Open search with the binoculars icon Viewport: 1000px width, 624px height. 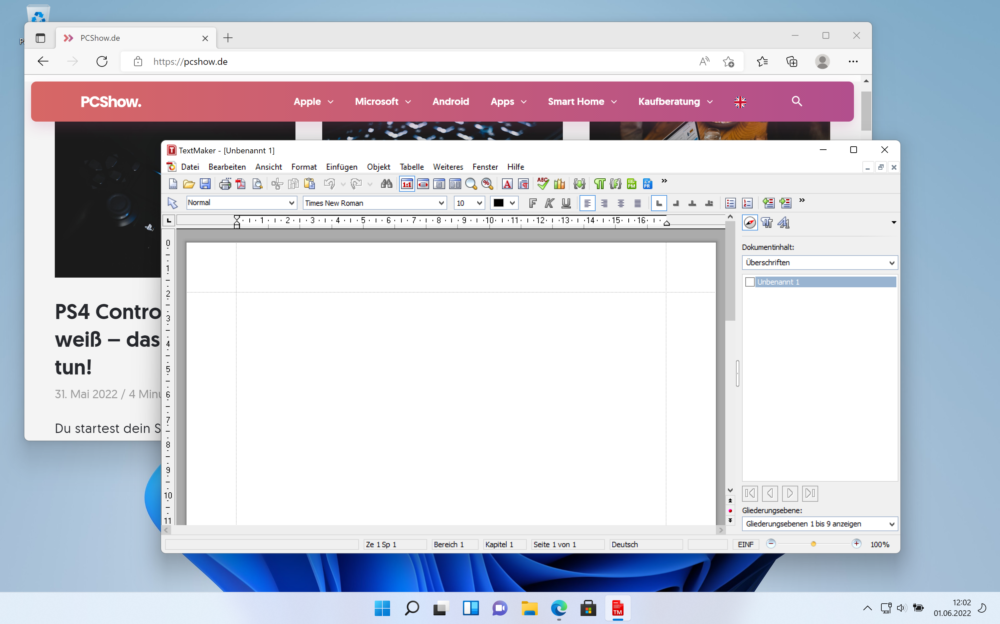click(386, 184)
